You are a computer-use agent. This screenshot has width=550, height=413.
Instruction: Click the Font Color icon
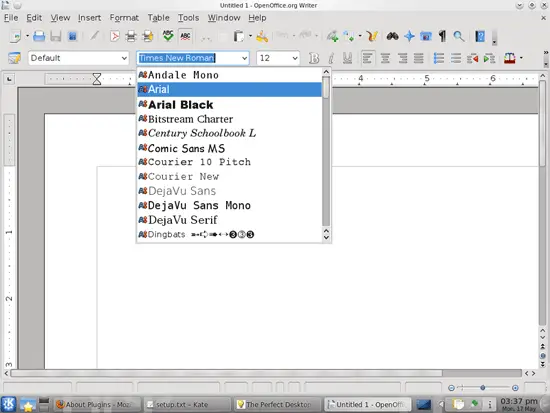coord(509,58)
